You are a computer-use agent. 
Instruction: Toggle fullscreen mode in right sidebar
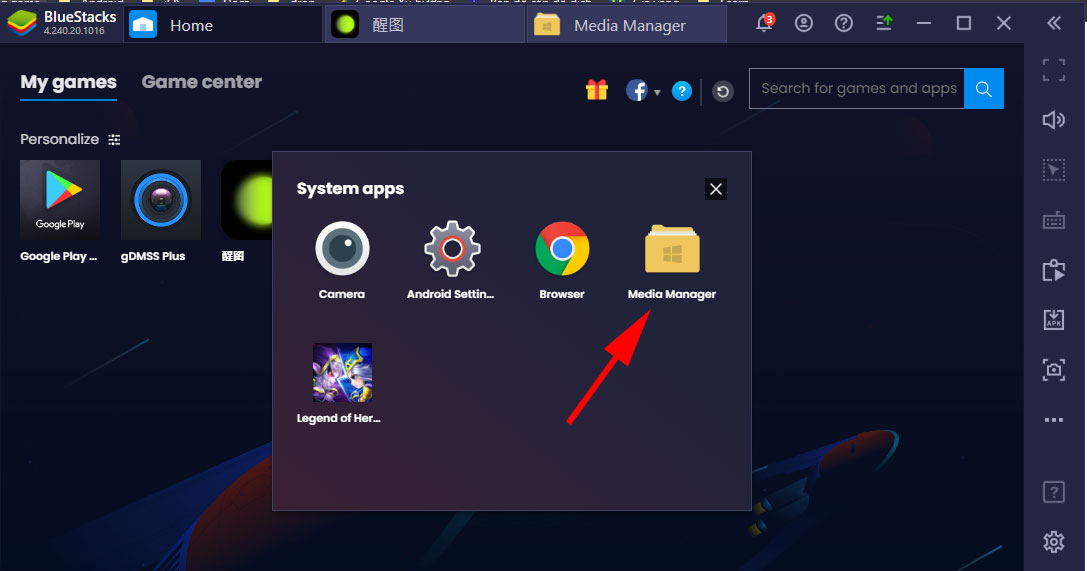click(1053, 70)
